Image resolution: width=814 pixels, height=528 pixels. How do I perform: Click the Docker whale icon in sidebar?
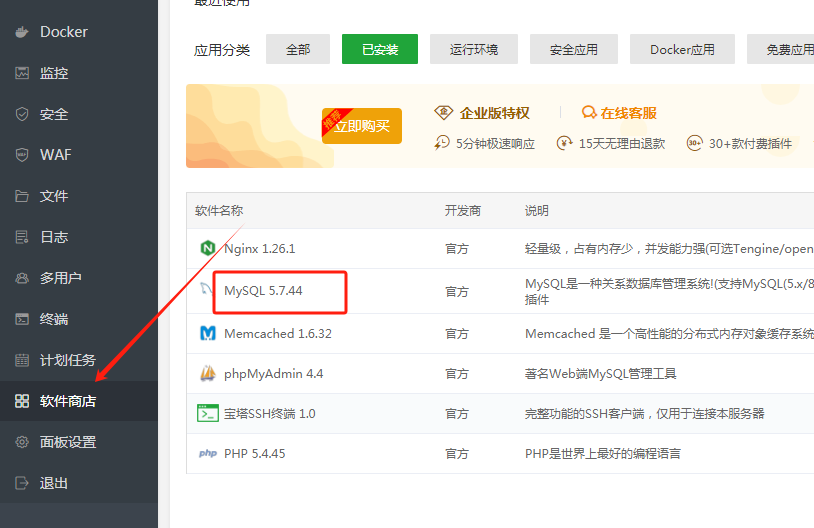22,32
